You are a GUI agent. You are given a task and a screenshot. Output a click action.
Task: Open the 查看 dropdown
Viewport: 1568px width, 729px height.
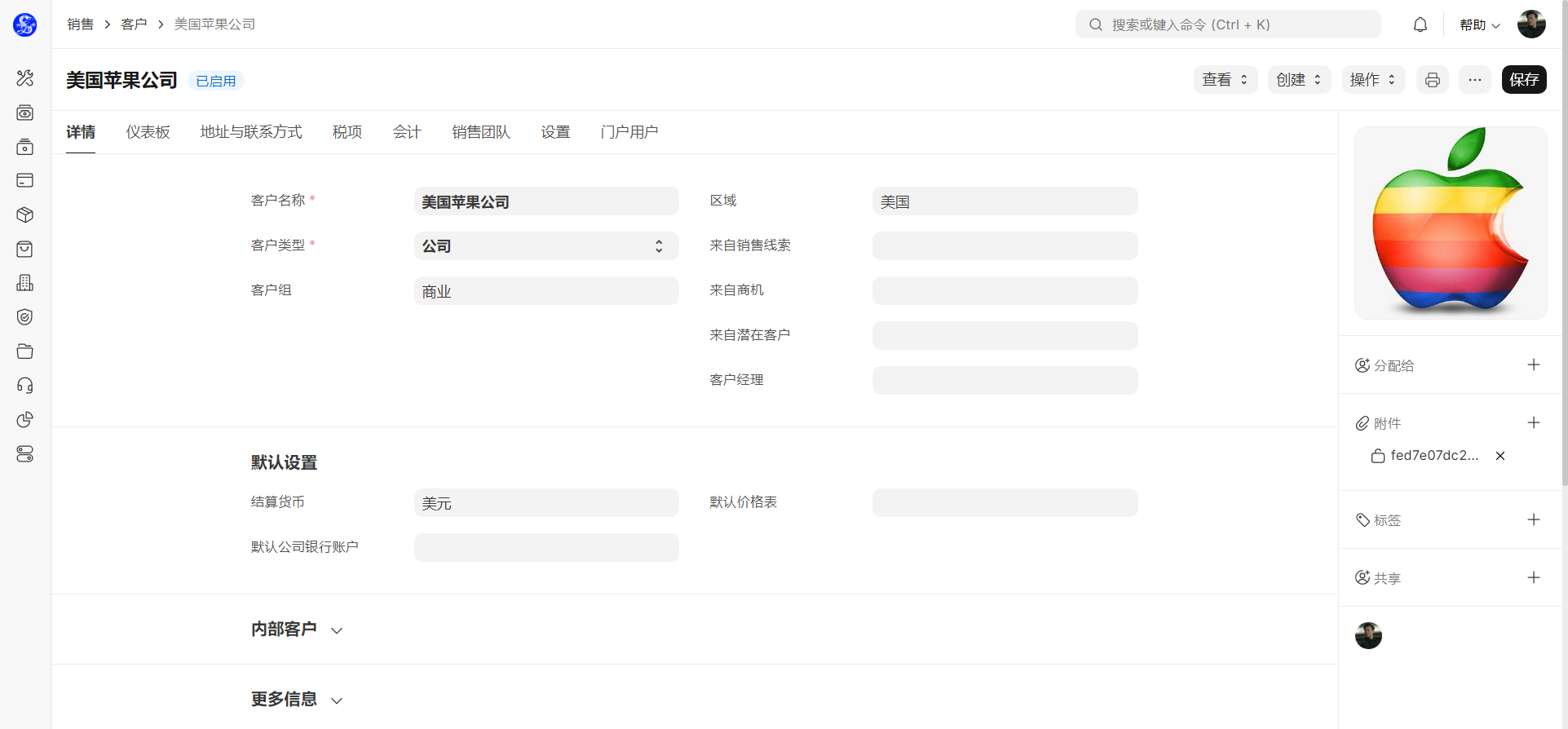(x=1226, y=80)
